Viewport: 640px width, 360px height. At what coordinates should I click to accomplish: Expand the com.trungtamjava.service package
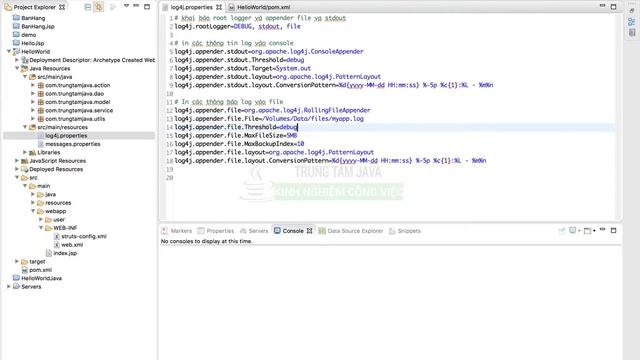coord(33,110)
